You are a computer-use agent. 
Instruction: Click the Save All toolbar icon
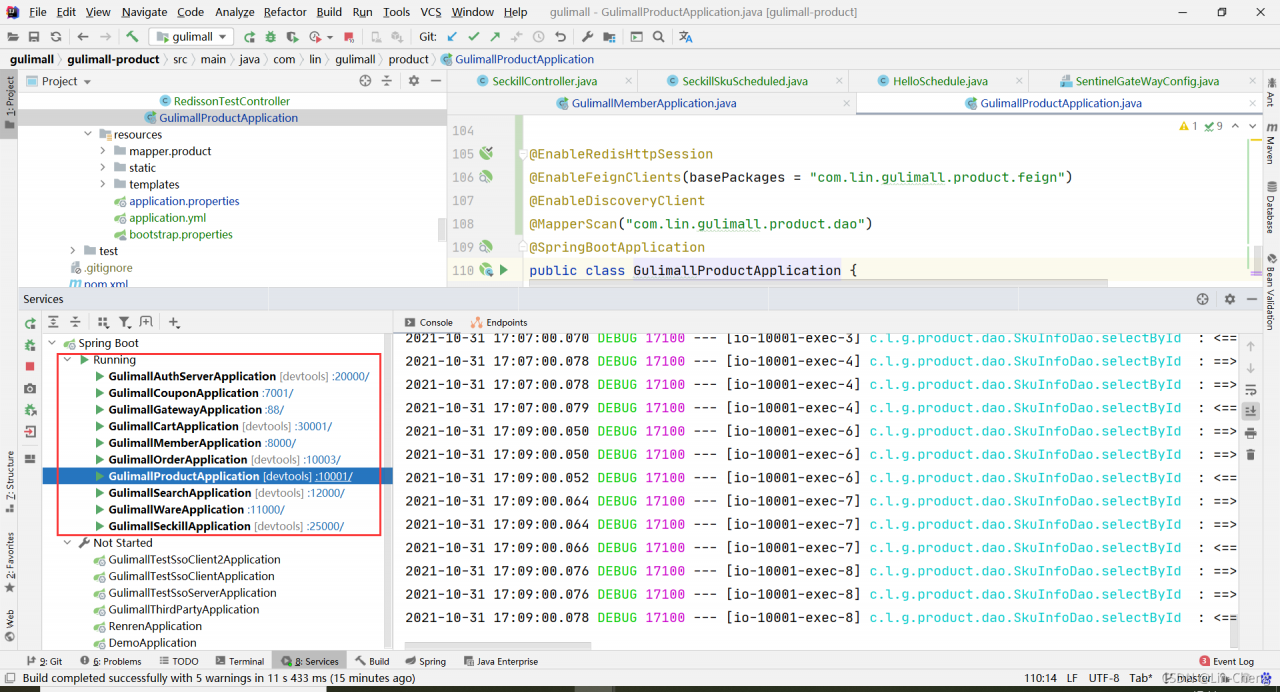[36, 37]
